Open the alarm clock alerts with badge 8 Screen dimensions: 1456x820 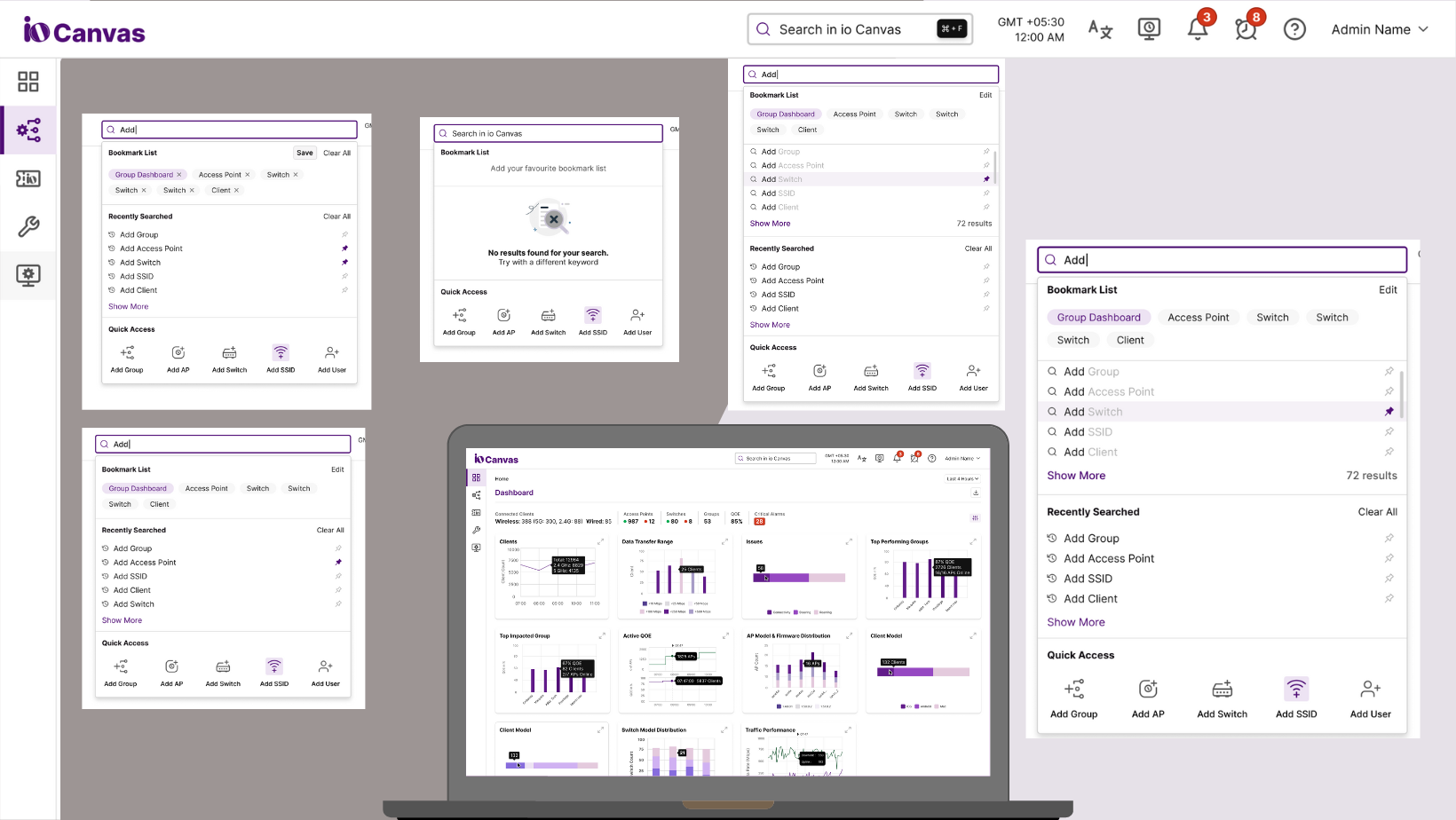pos(1246,29)
